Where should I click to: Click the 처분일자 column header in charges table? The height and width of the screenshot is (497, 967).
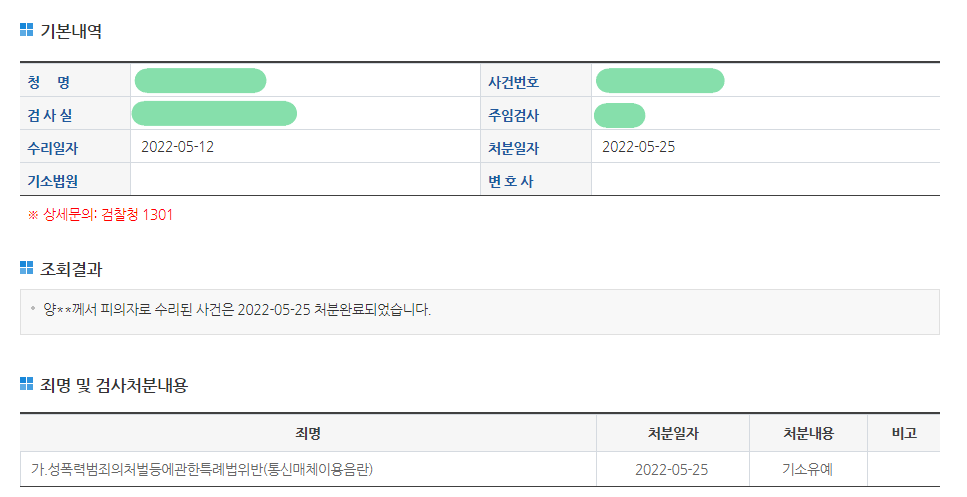coord(673,433)
